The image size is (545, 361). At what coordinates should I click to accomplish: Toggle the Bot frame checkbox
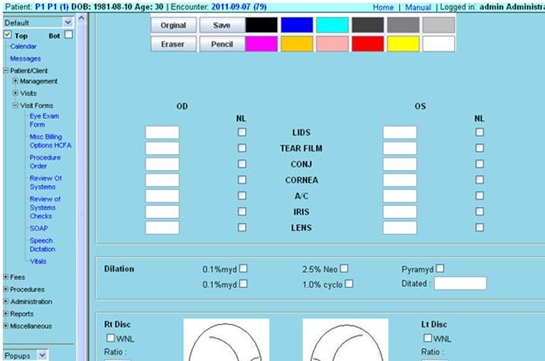point(69,35)
